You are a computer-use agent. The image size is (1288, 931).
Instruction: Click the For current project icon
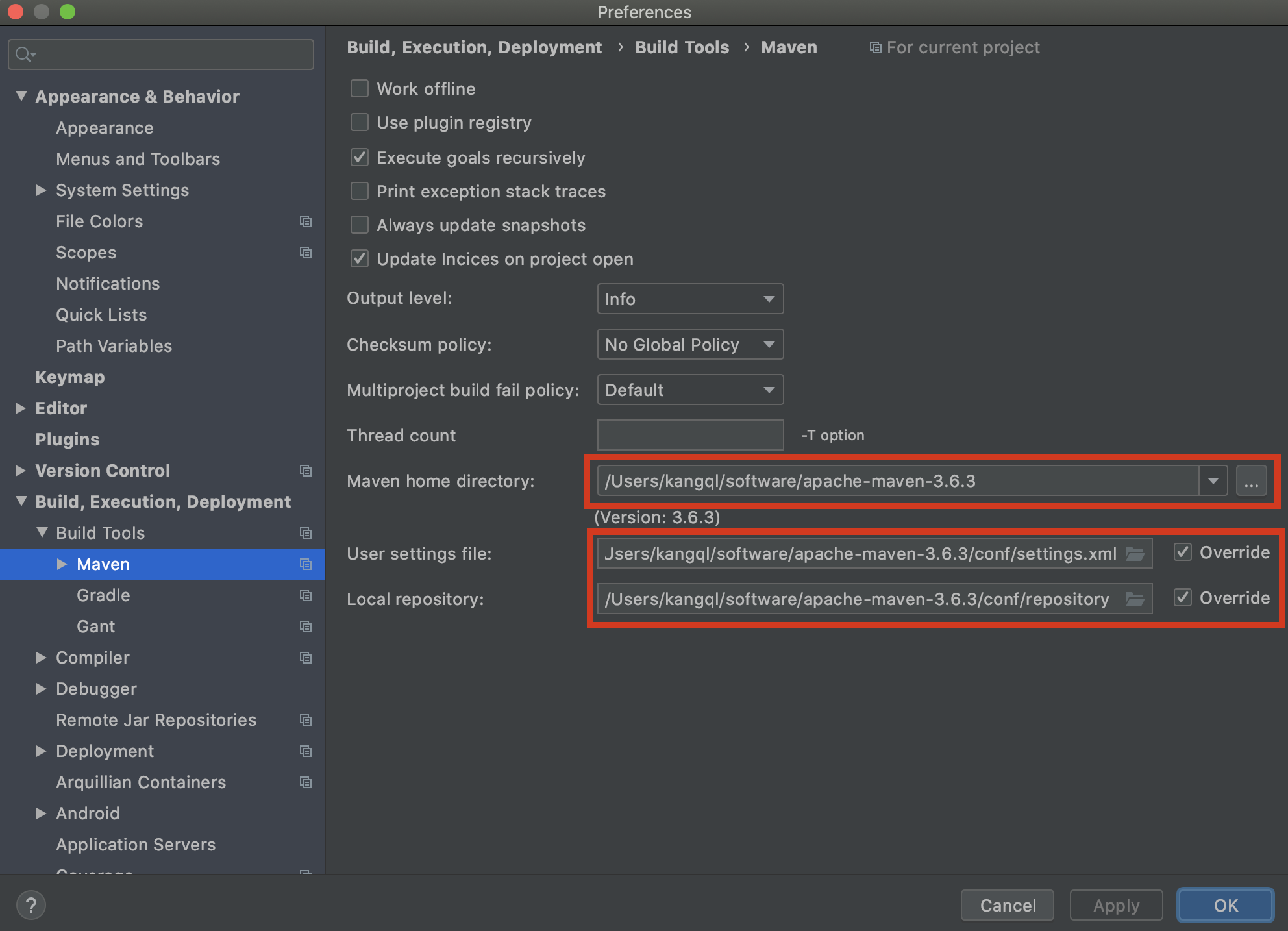point(874,47)
